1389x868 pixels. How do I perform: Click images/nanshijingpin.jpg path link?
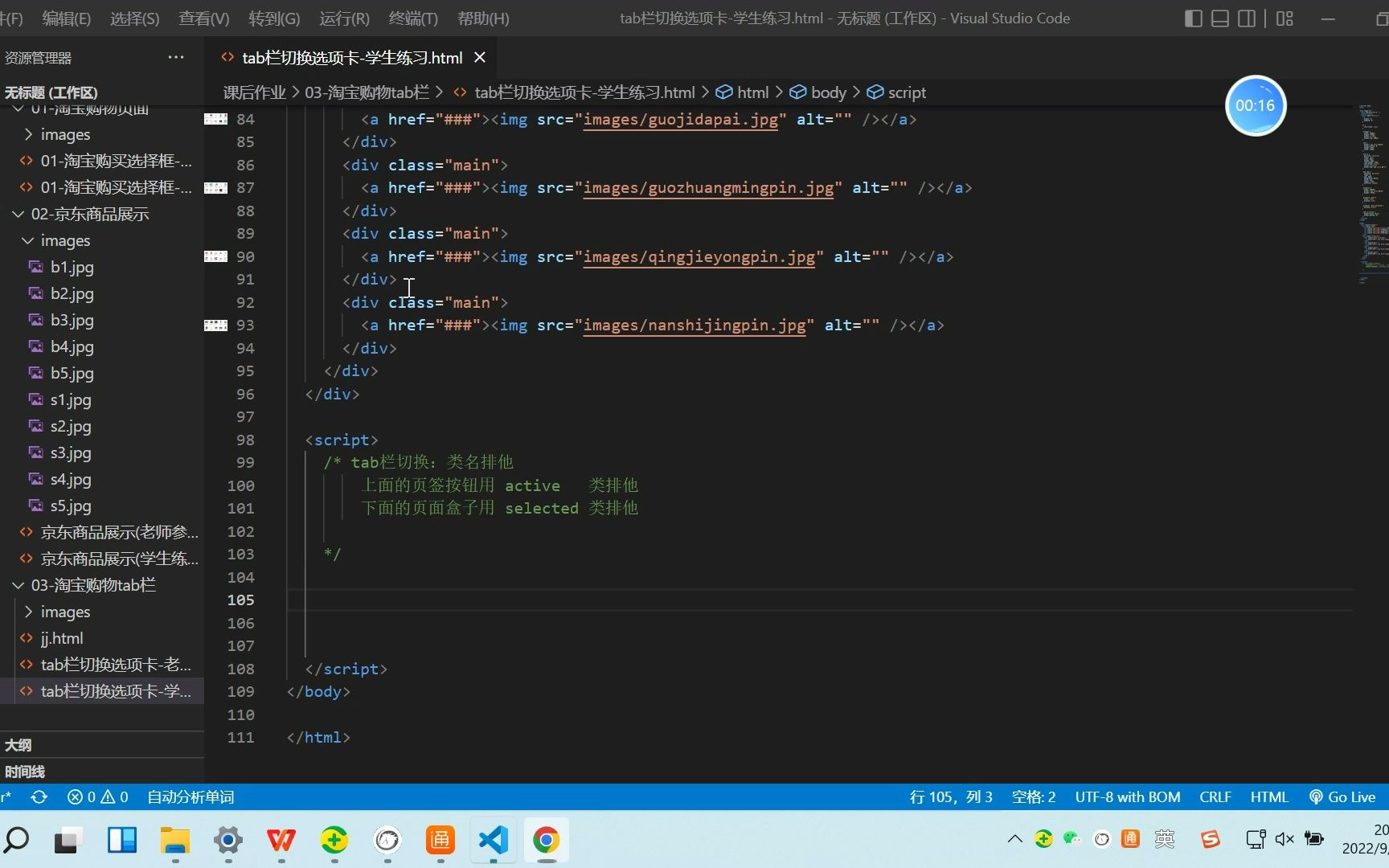point(694,325)
